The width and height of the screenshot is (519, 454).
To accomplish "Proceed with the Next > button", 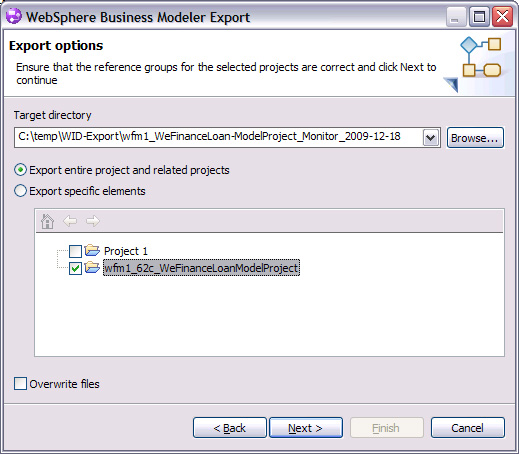I will [306, 428].
